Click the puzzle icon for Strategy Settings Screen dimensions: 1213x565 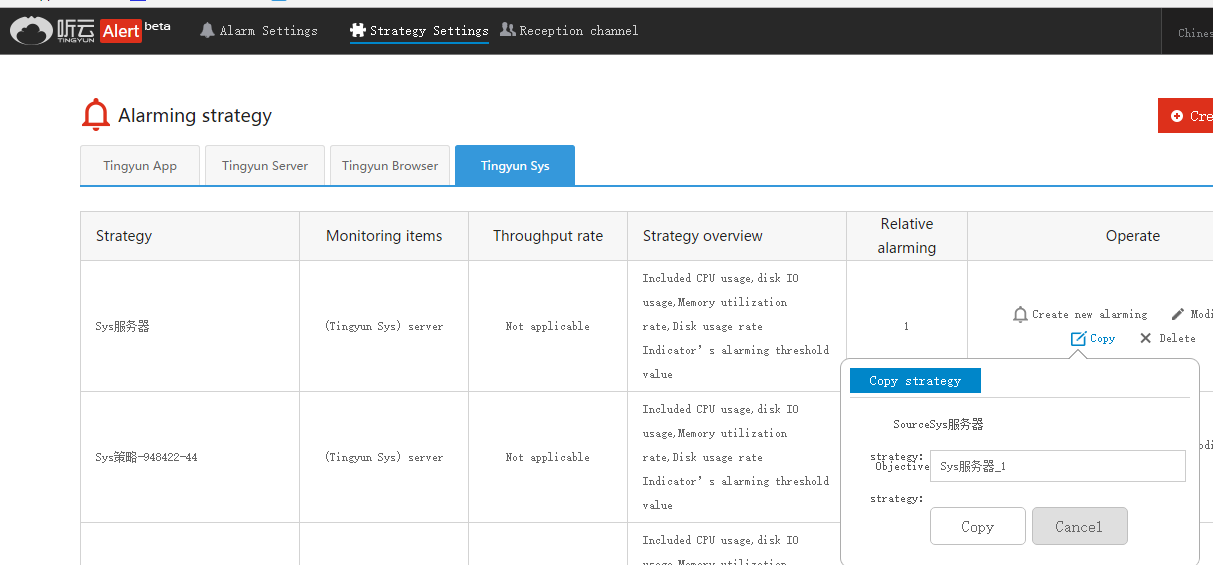(357, 30)
